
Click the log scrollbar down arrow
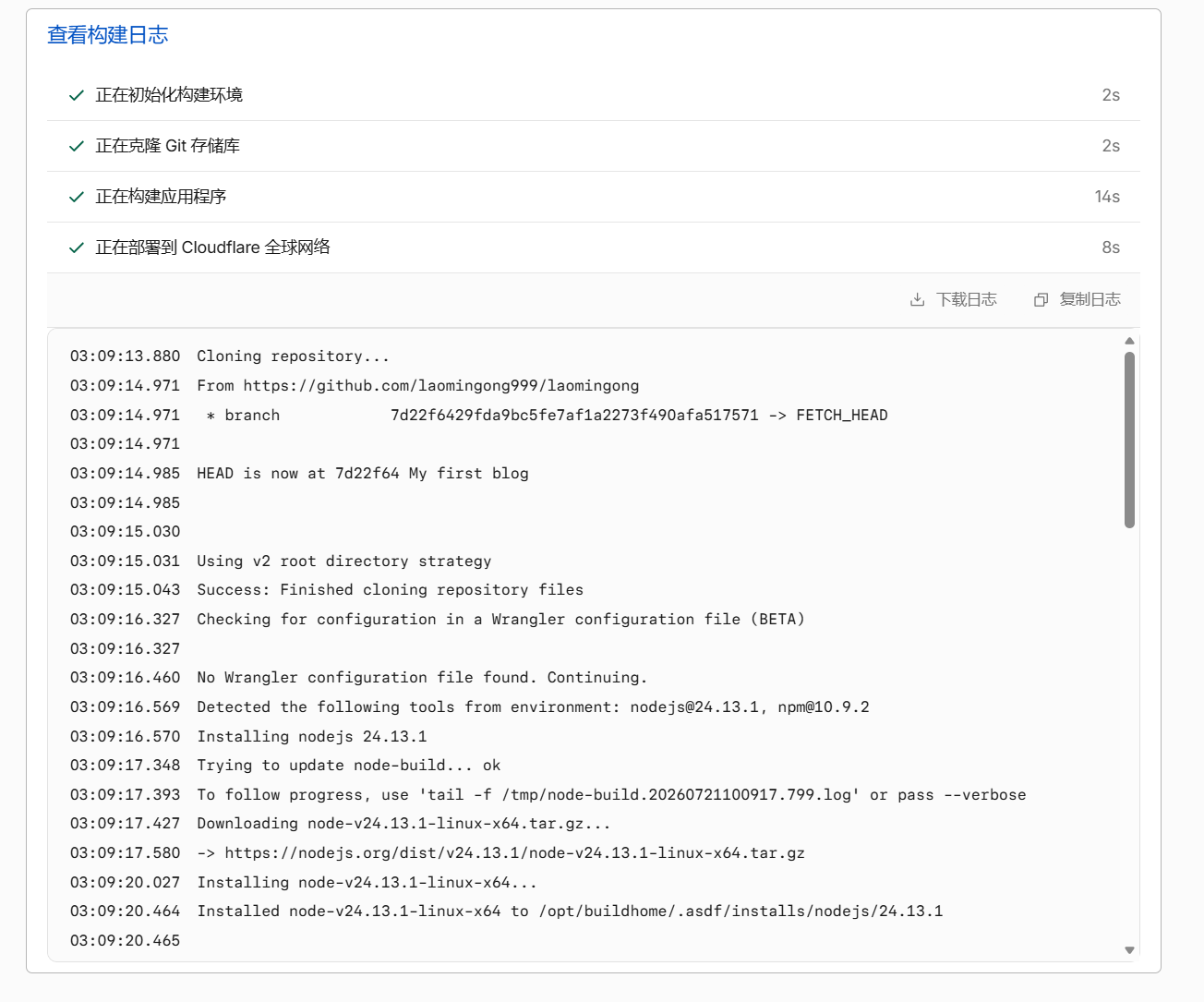coord(1129,950)
